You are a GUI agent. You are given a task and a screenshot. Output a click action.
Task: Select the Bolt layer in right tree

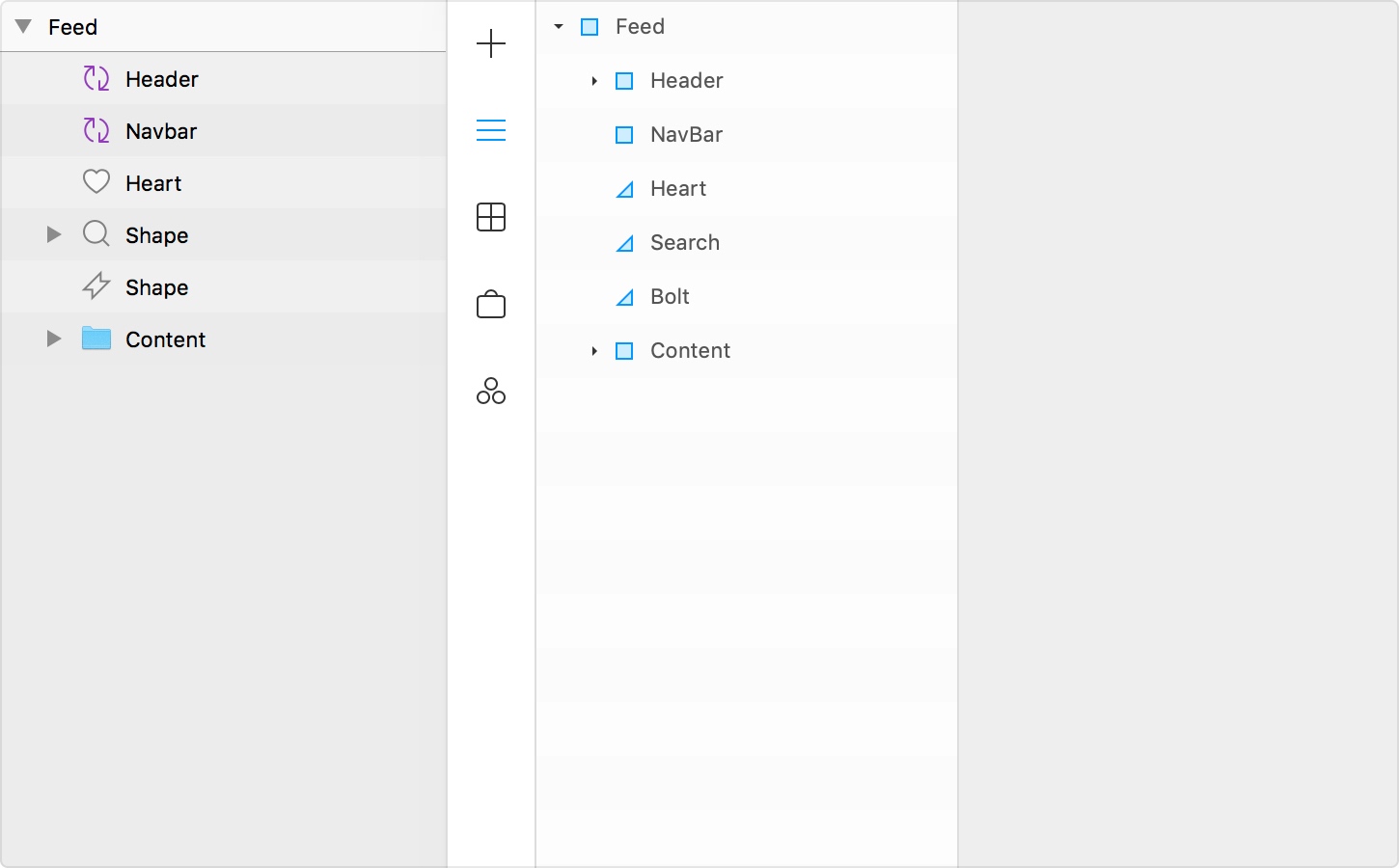tap(670, 297)
